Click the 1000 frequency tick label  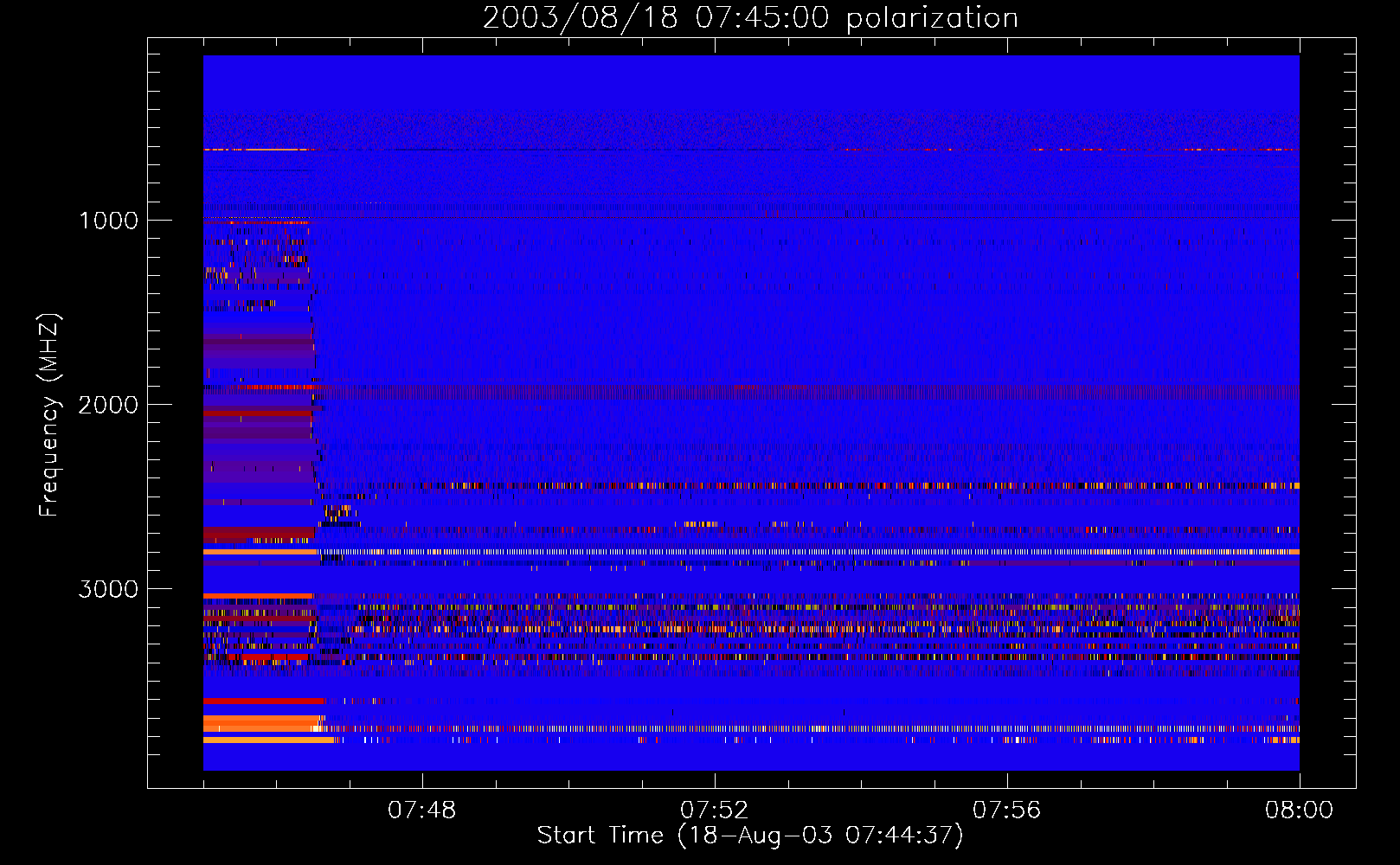coord(108,221)
